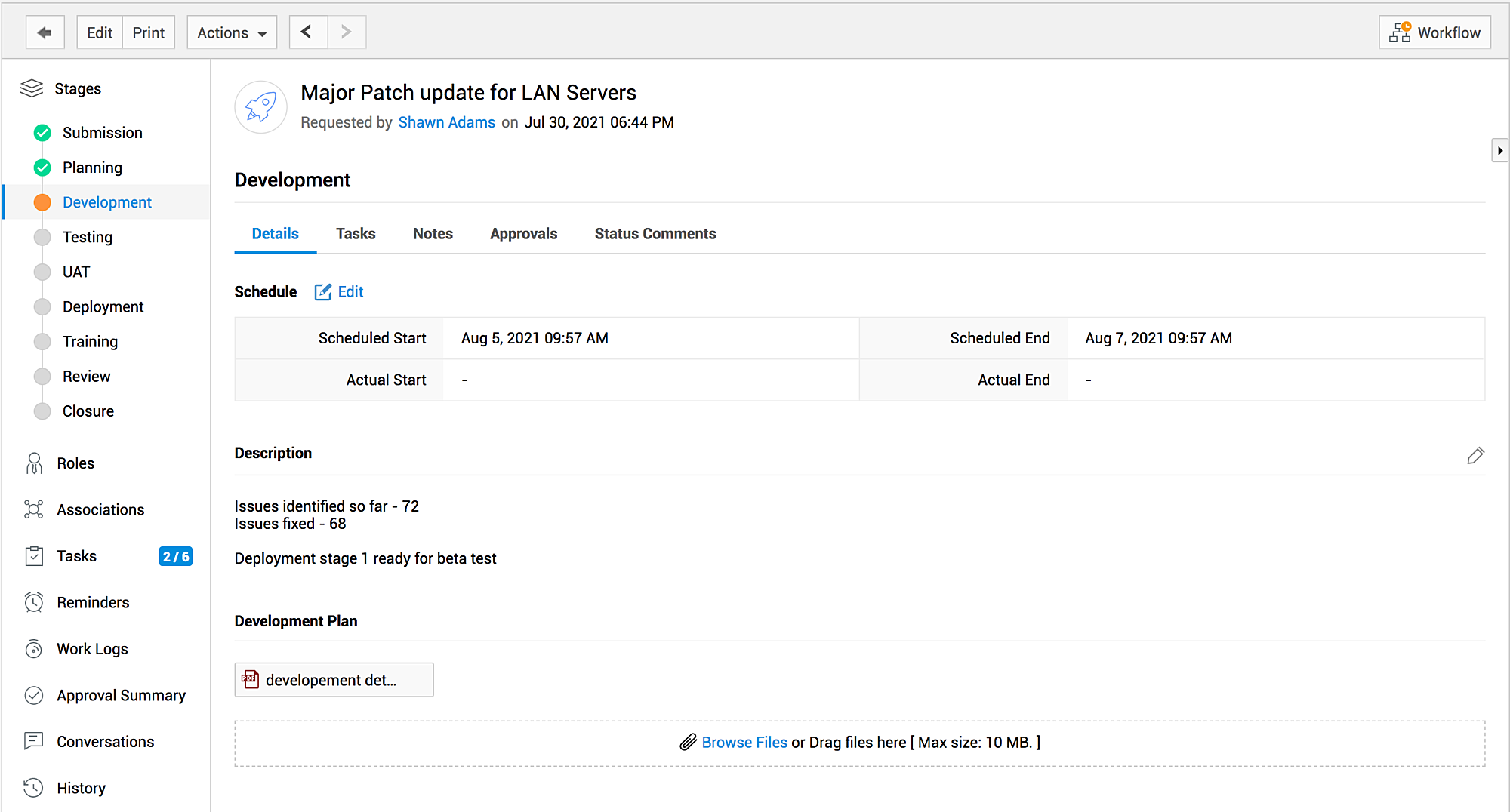Switch to the Status Comments tab
This screenshot has height=812, width=1510.
pos(655,234)
